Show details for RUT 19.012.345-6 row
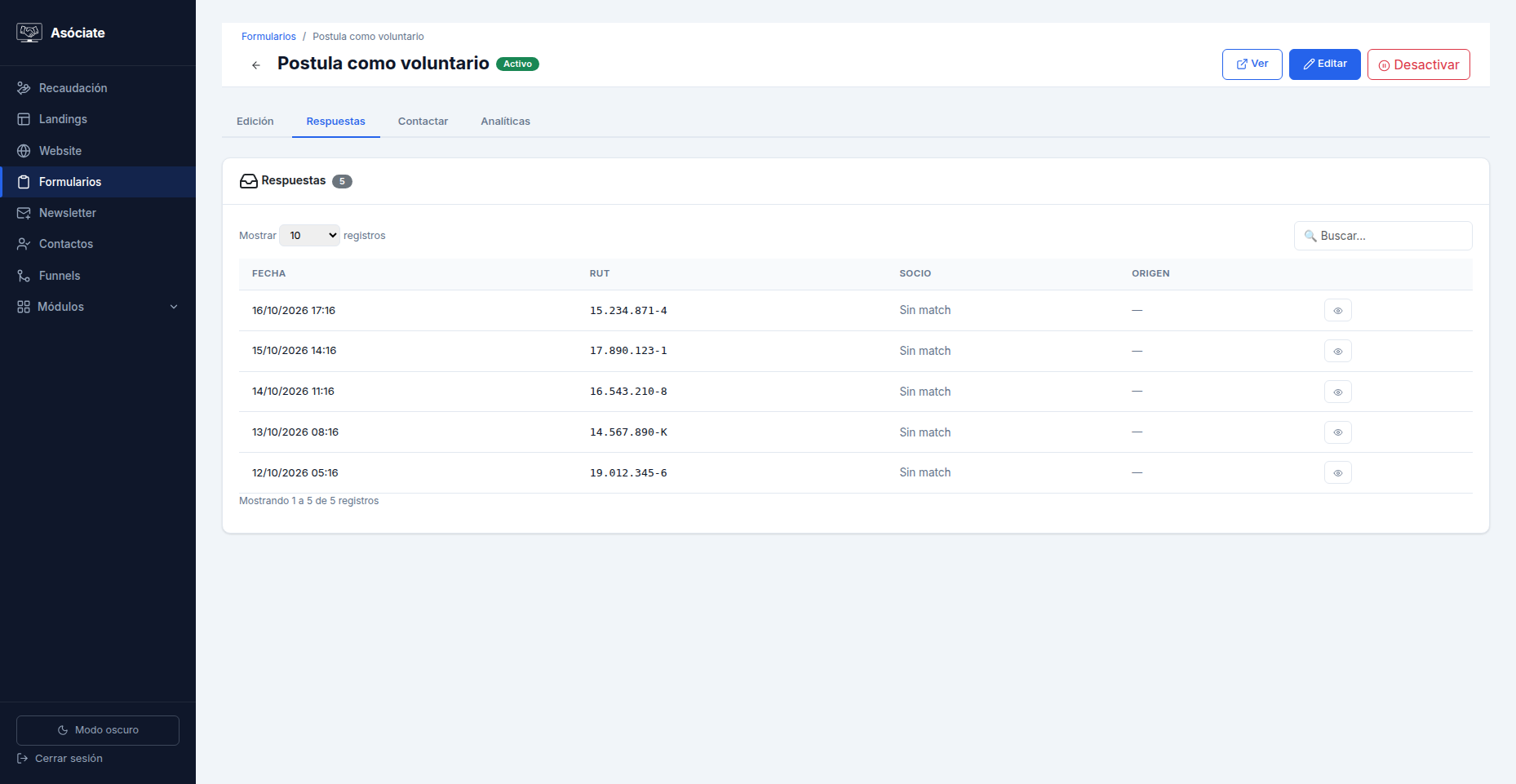1516x784 pixels. pos(1338,473)
